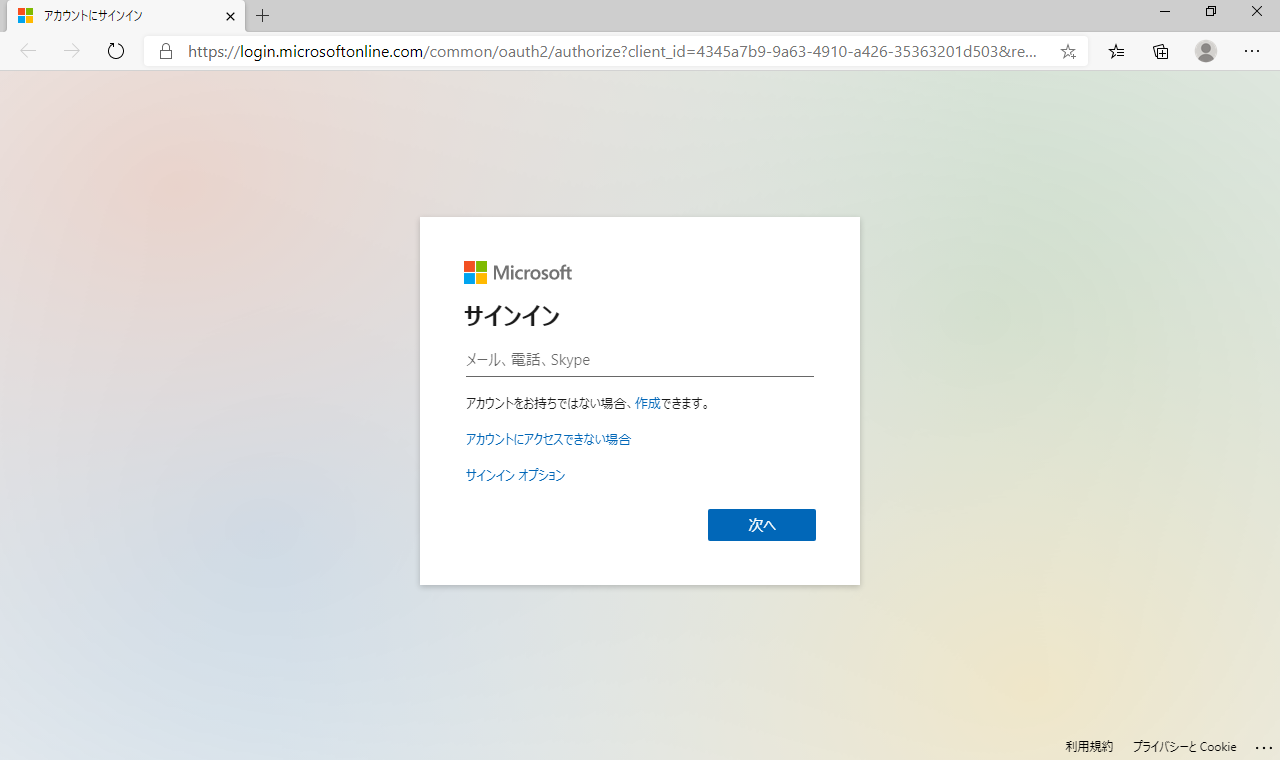The height and width of the screenshot is (760, 1280).
Task: View site info via lock icon
Action: [166, 51]
